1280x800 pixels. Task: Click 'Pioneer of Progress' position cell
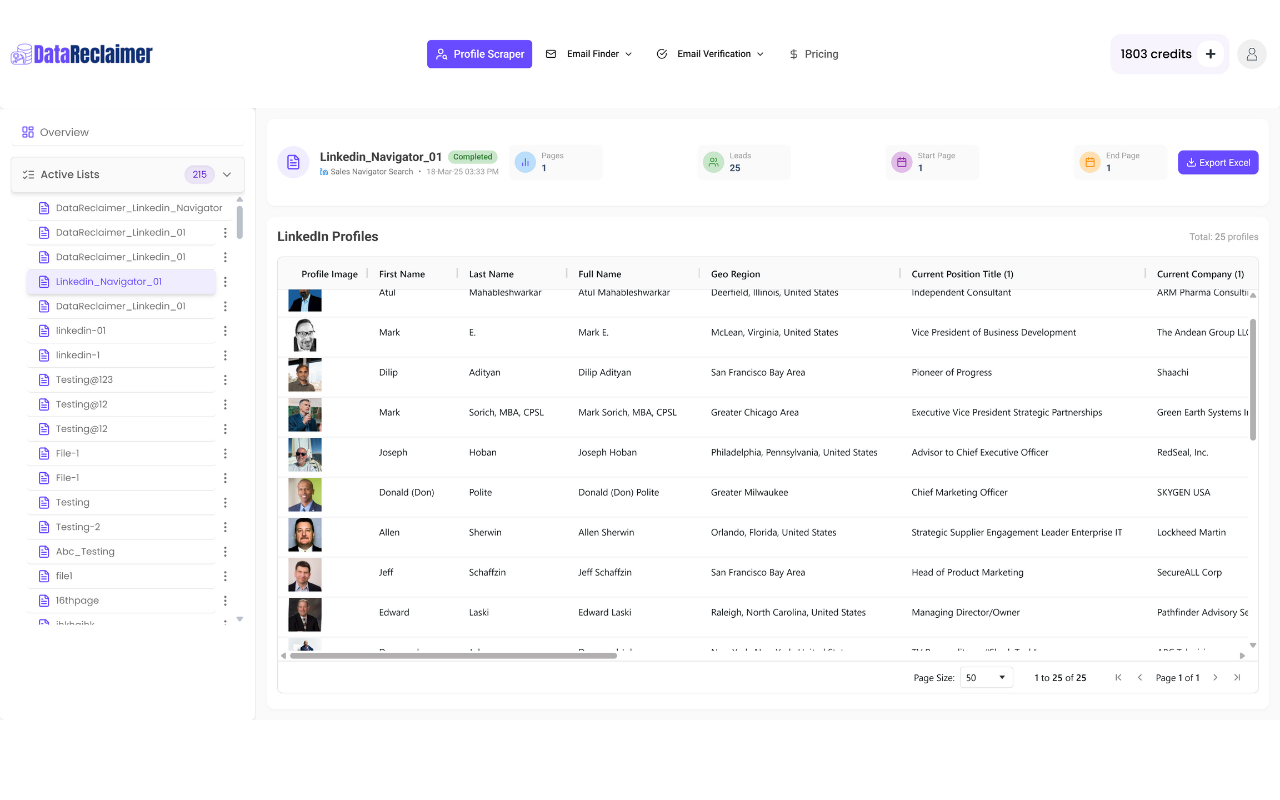click(952, 373)
